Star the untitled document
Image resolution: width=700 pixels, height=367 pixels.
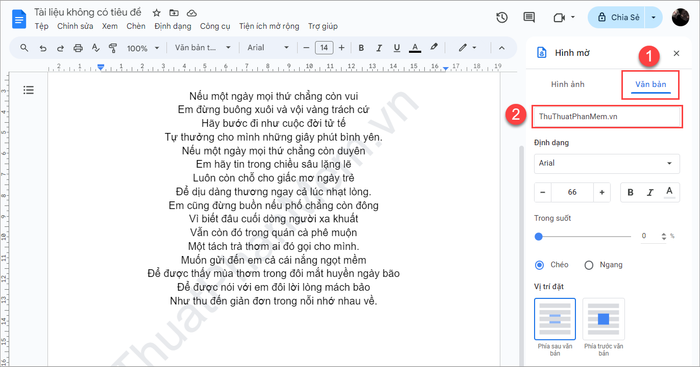click(156, 13)
